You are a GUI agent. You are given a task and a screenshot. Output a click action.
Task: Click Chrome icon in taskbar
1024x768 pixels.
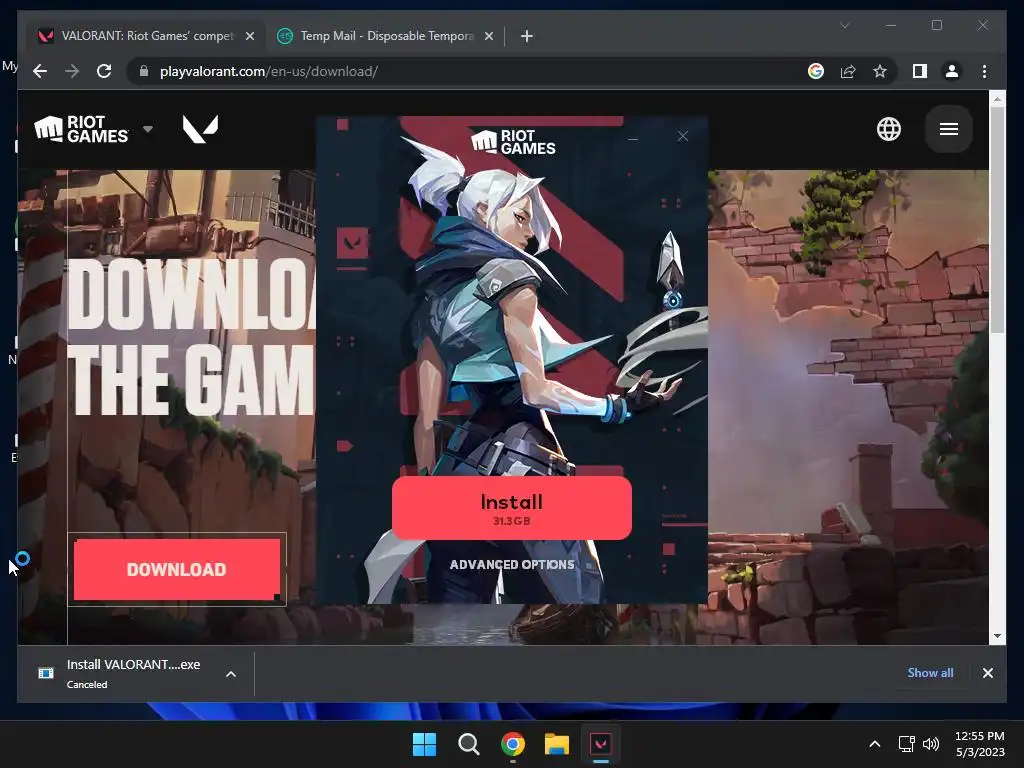513,744
